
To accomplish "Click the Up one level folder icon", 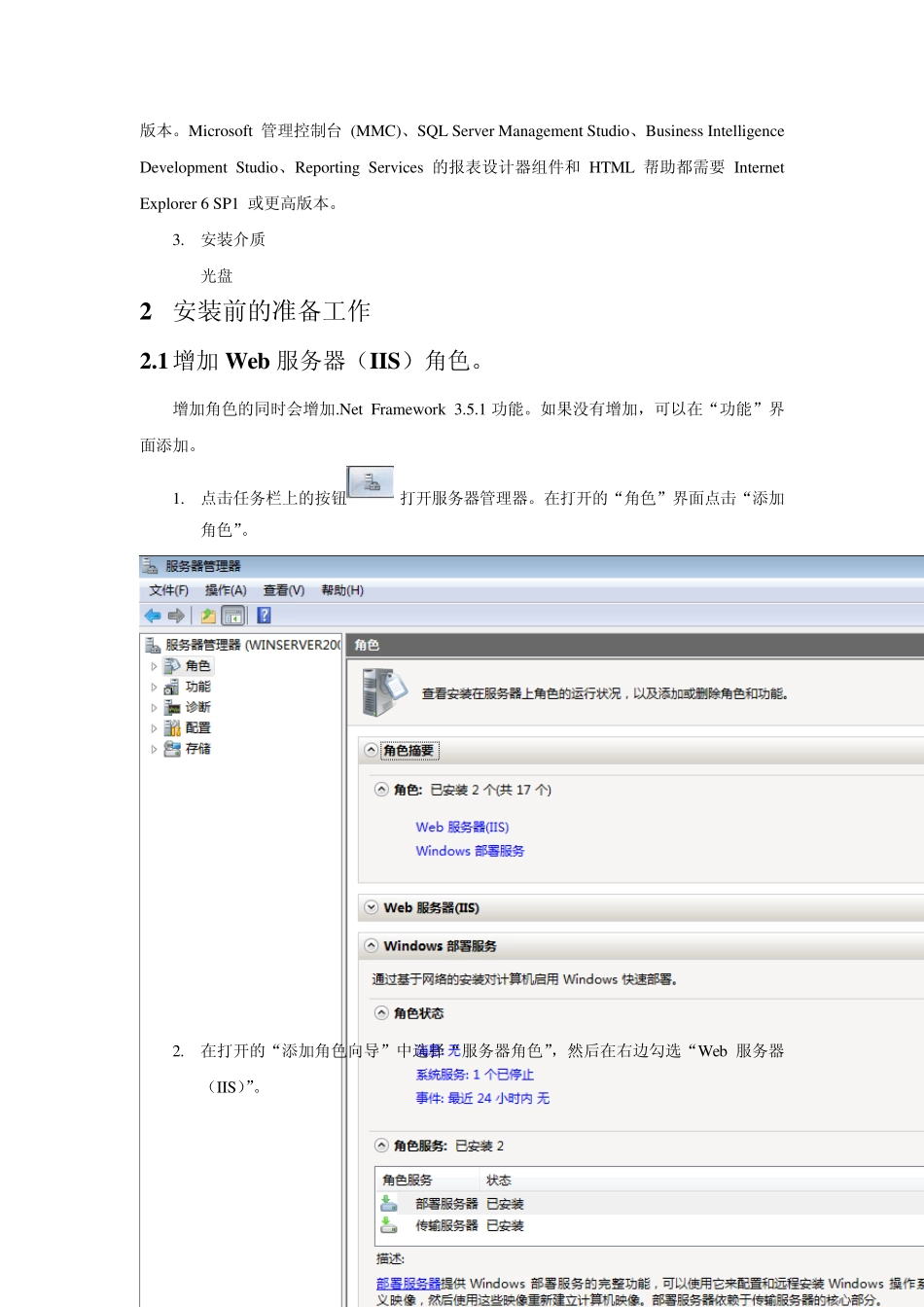I will tap(208, 616).
